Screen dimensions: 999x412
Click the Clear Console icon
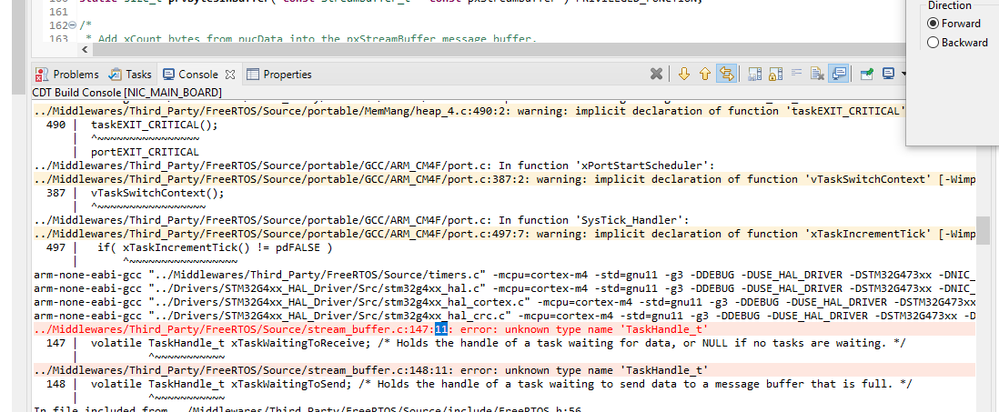click(817, 74)
